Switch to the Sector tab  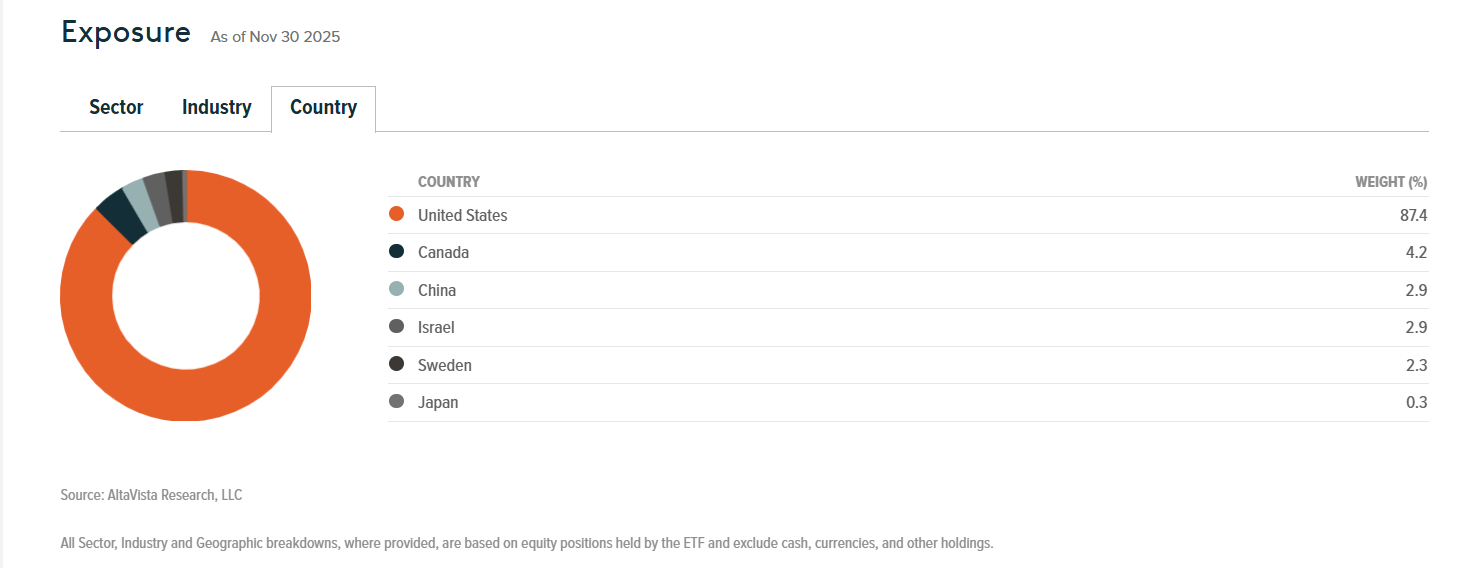[116, 108]
